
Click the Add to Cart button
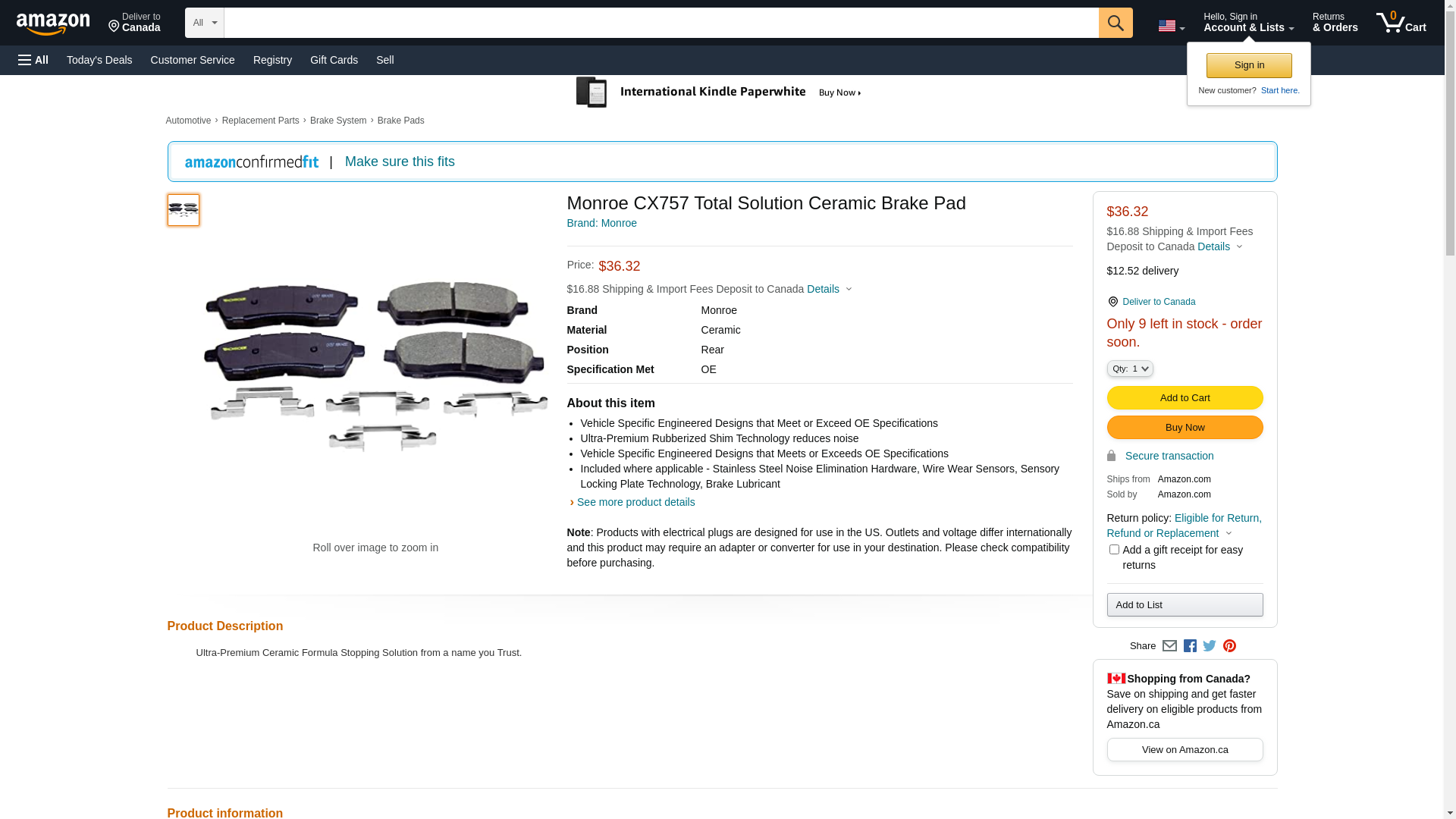point(1185,398)
